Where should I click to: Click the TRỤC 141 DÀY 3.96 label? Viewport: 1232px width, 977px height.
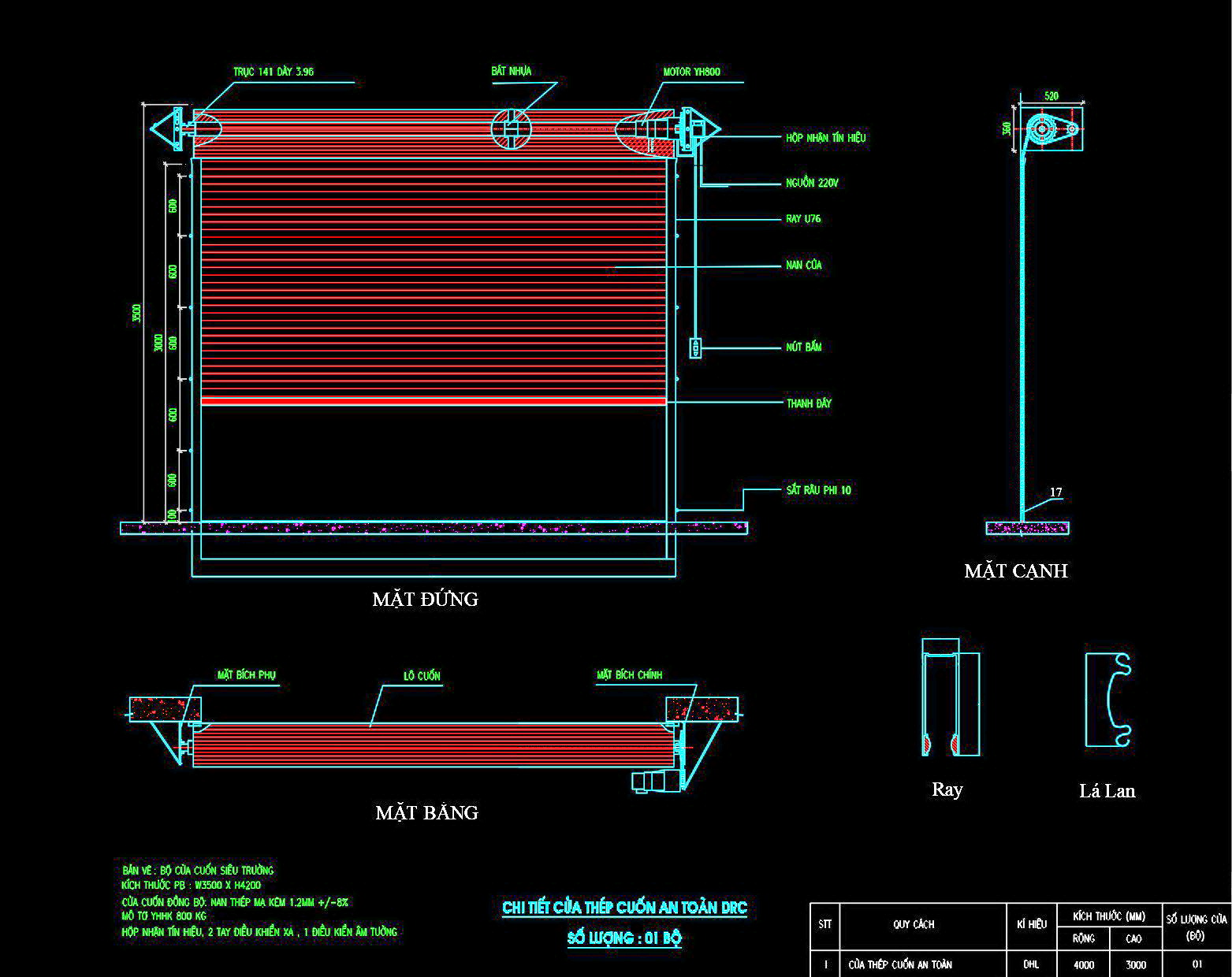[274, 72]
